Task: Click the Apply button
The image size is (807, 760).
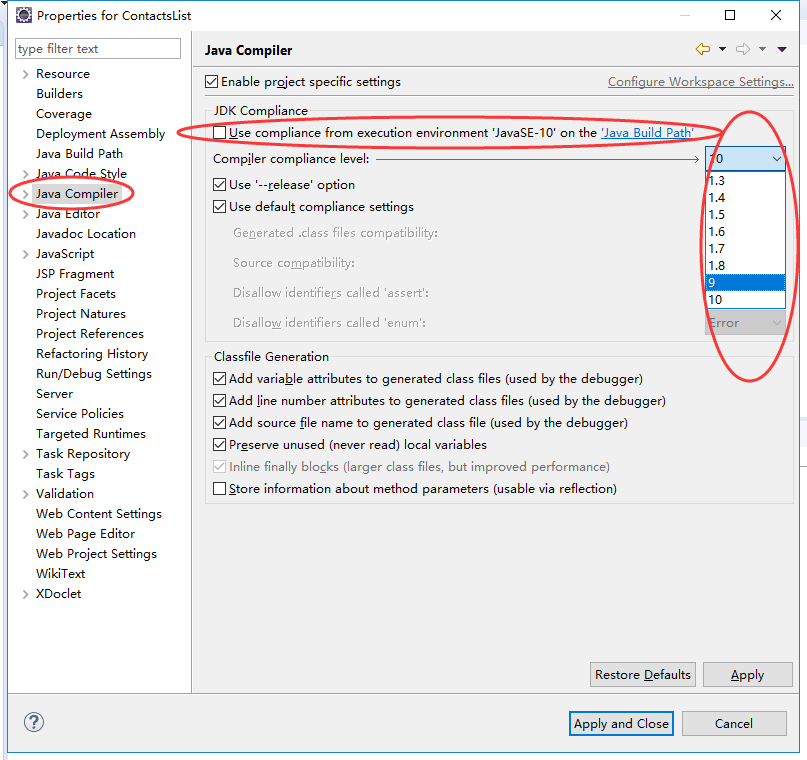Action: tap(747, 675)
